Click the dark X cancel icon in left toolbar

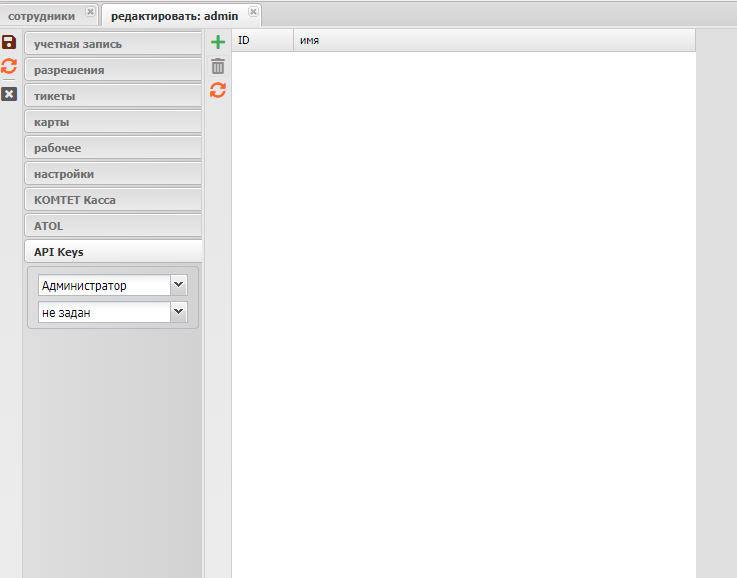coord(9,93)
